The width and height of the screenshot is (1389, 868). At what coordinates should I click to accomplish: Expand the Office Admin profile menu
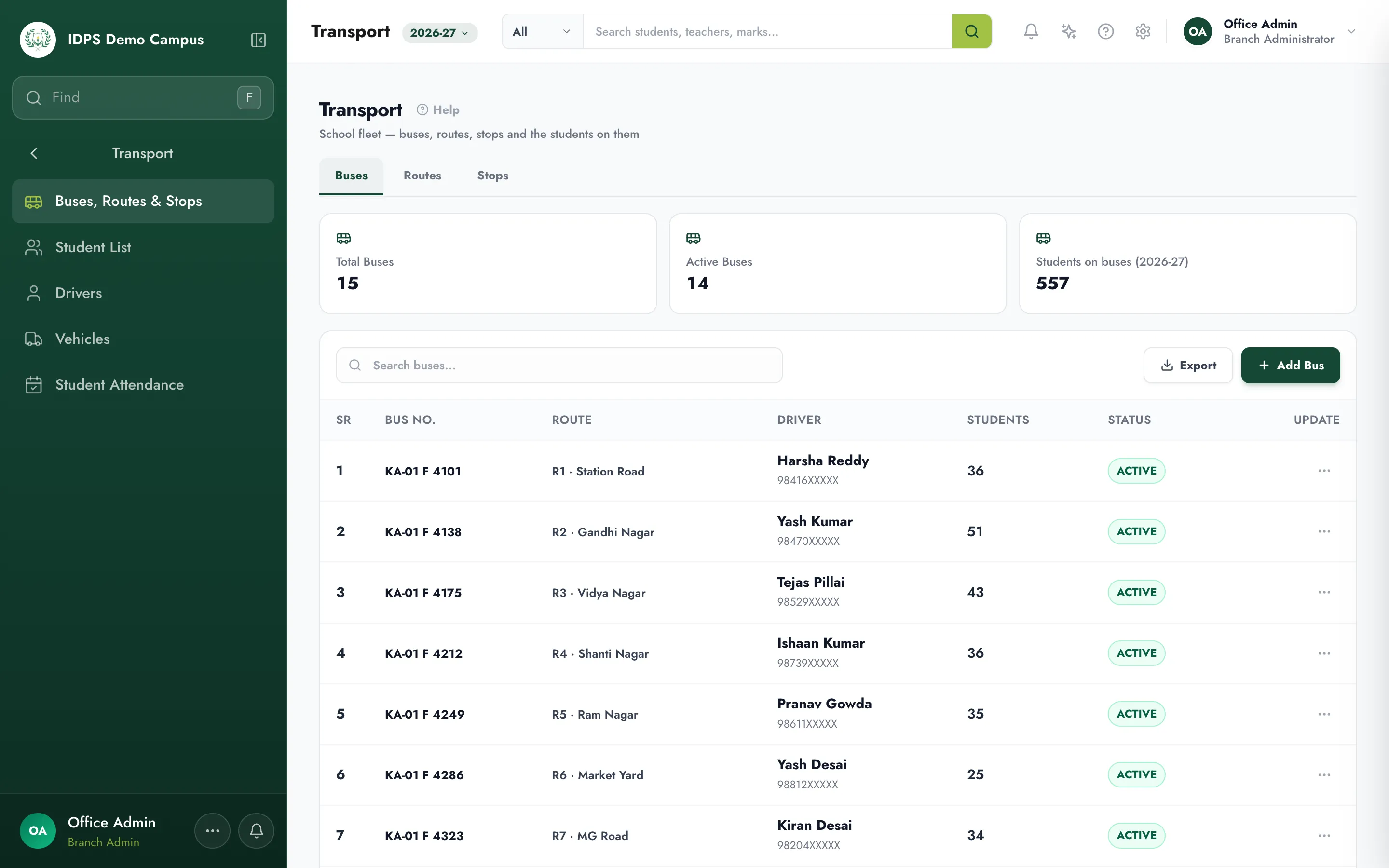pyautogui.click(x=1269, y=31)
